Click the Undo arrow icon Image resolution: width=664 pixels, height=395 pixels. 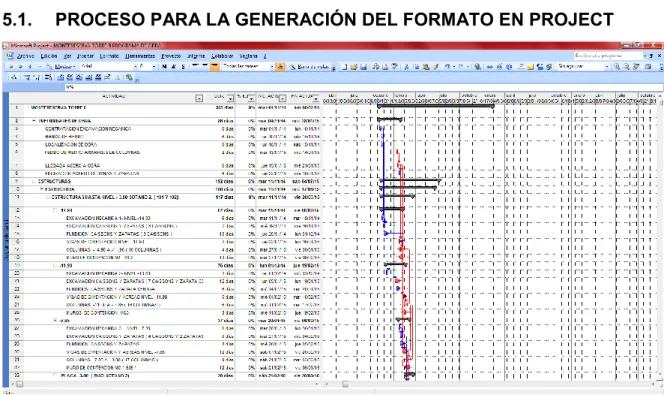(447, 66)
